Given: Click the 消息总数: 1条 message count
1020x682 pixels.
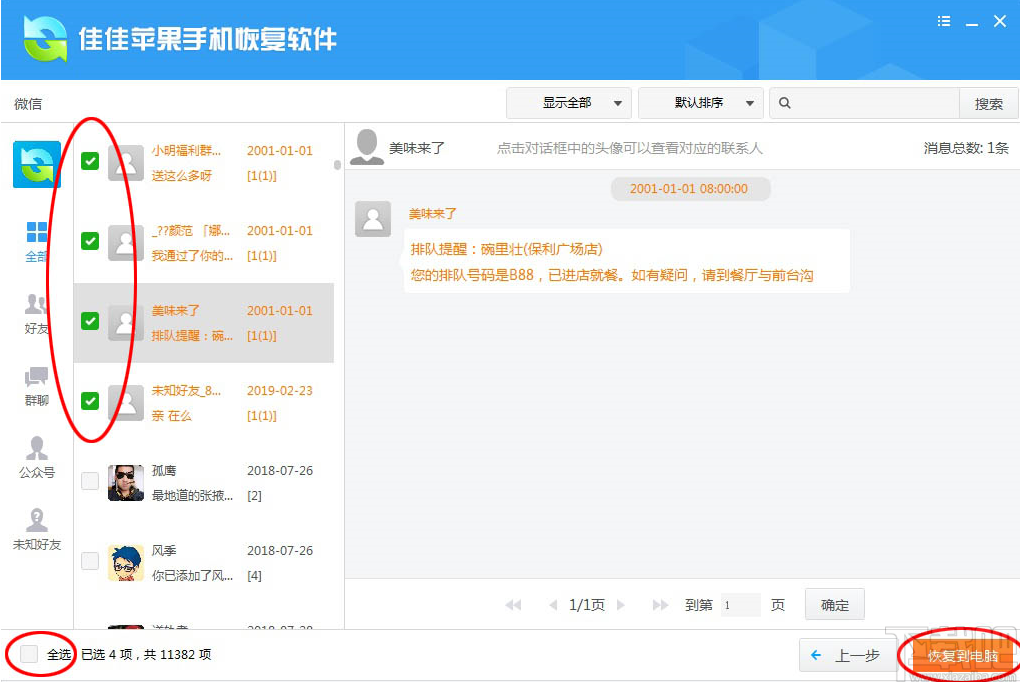Looking at the screenshot, I should [x=966, y=148].
